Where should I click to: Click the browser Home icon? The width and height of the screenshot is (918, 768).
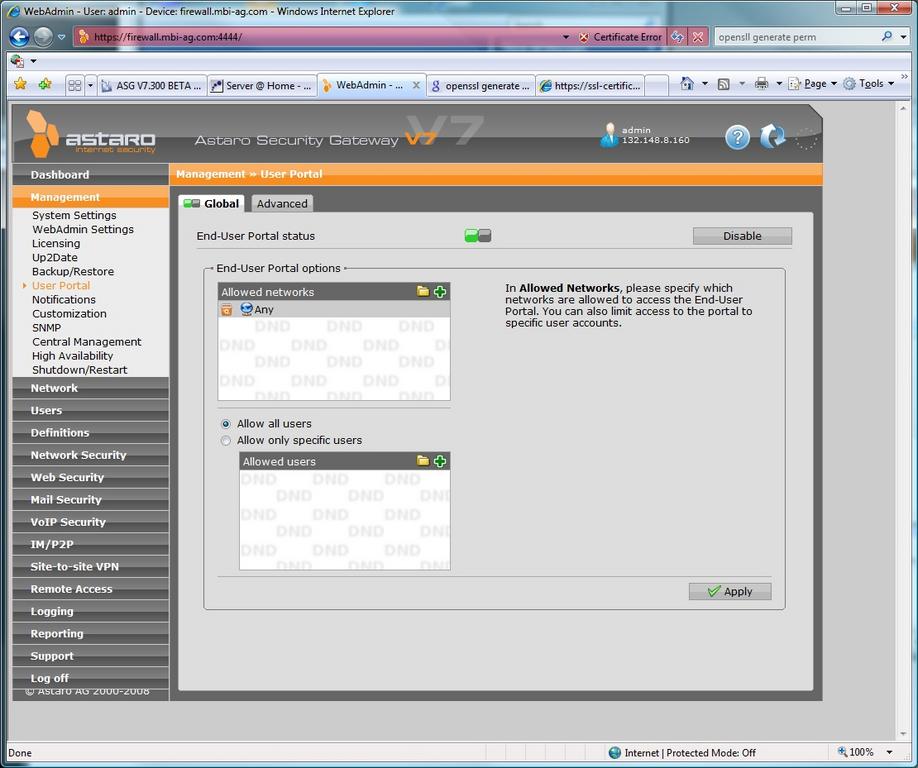coord(687,84)
